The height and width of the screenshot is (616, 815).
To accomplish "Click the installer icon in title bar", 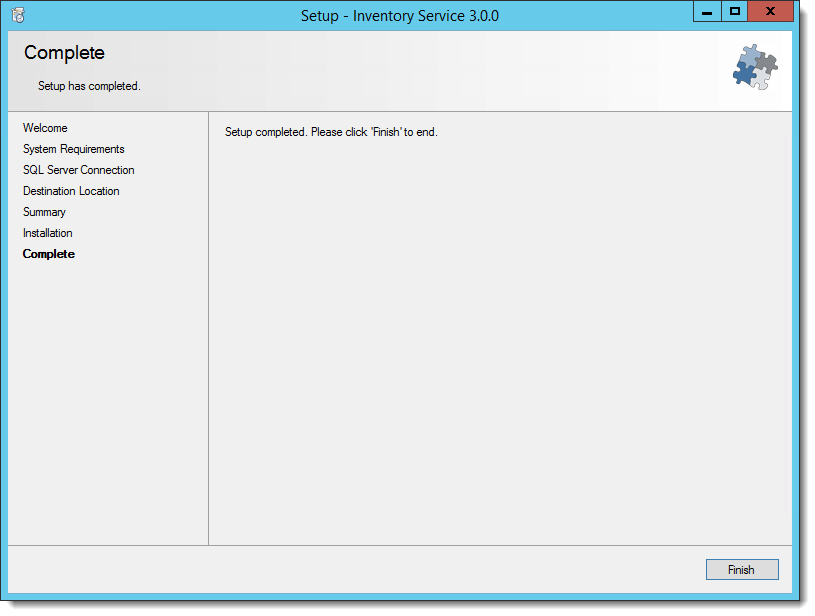I will 18,16.
